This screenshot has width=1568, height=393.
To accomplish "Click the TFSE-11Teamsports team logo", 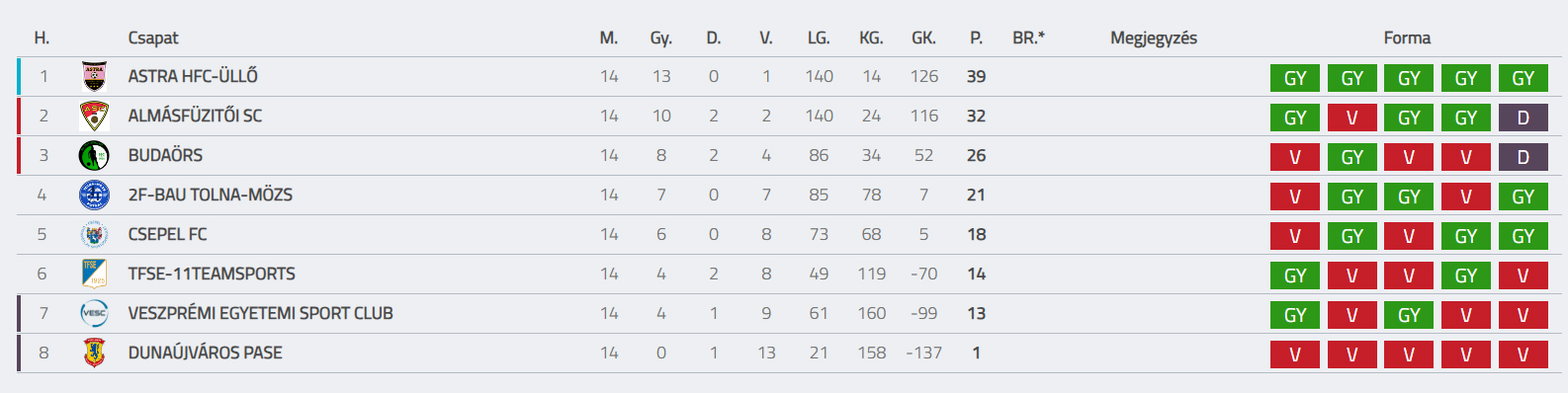I will tap(94, 274).
